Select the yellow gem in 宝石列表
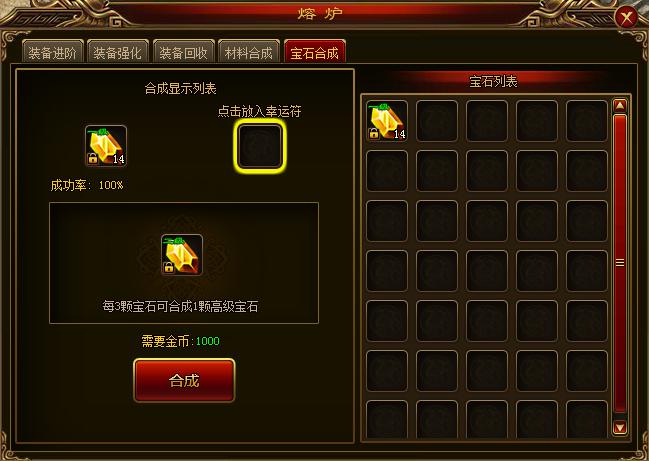Image resolution: width=649 pixels, height=461 pixels. coord(387,121)
